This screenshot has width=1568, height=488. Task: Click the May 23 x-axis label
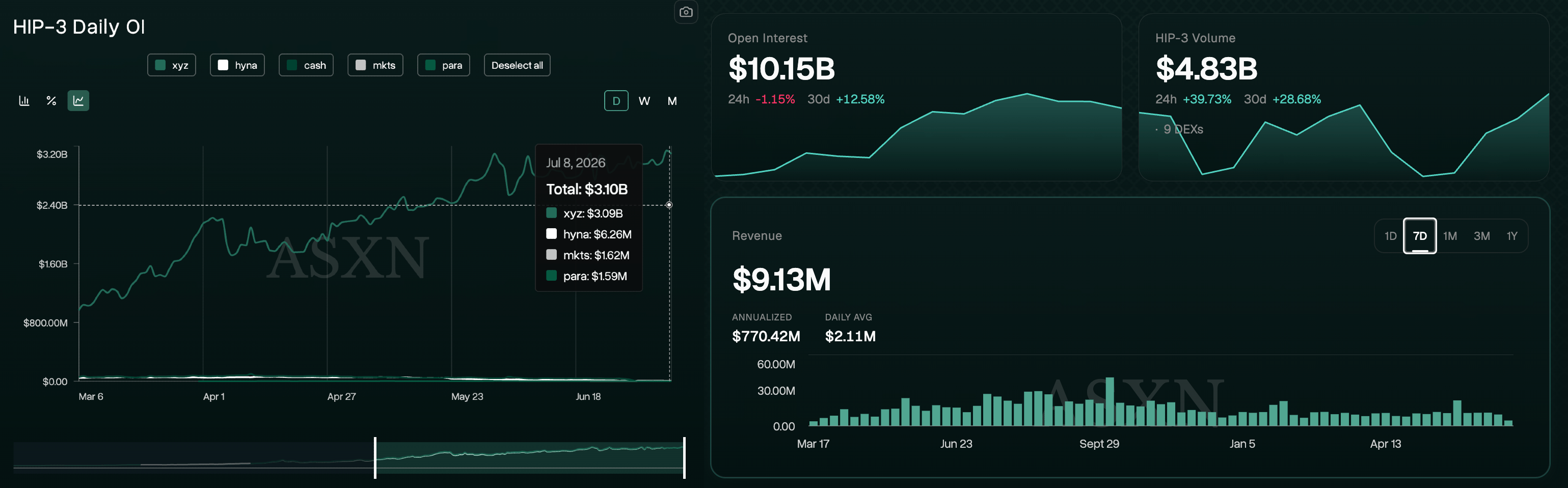point(467,397)
